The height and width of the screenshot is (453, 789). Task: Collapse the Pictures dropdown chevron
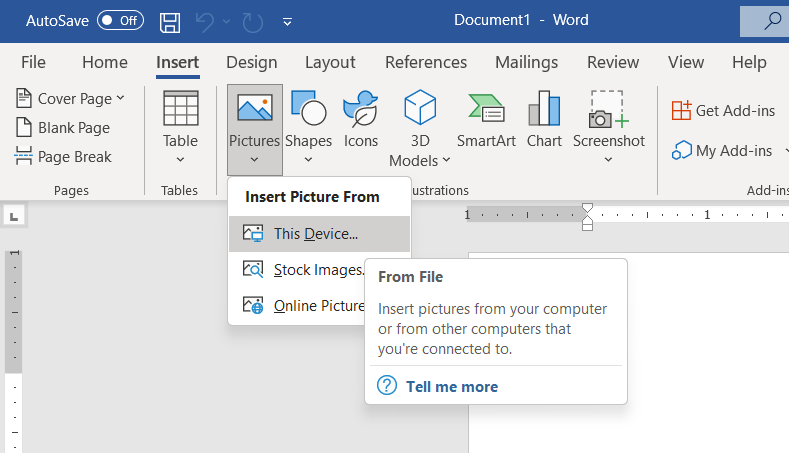point(255,160)
